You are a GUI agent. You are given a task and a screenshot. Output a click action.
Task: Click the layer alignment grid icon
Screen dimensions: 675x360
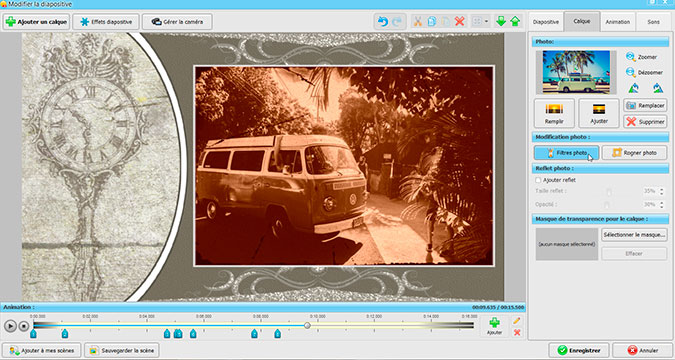click(477, 22)
